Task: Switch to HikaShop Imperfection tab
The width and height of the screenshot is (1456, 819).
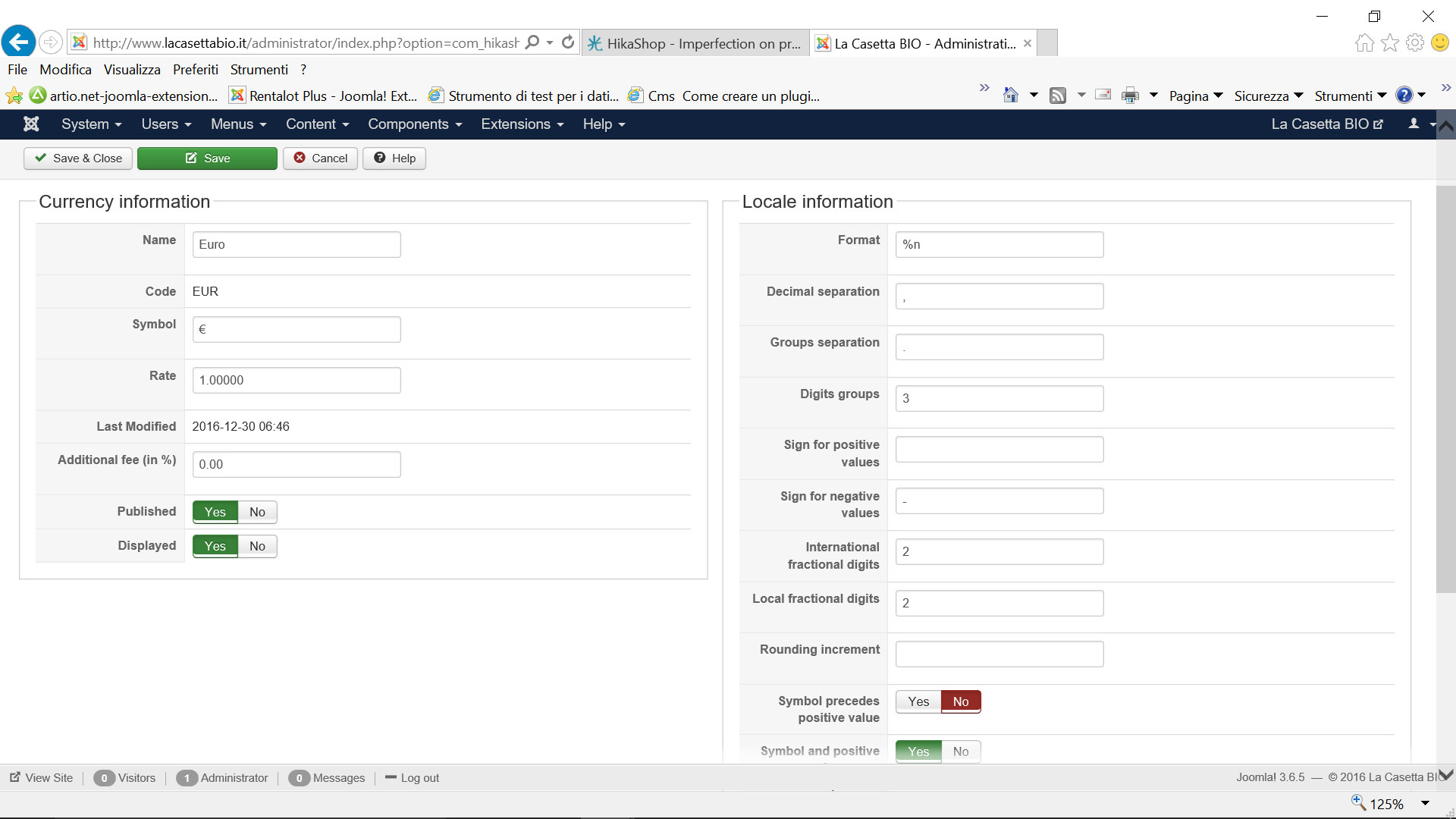Action: click(695, 43)
